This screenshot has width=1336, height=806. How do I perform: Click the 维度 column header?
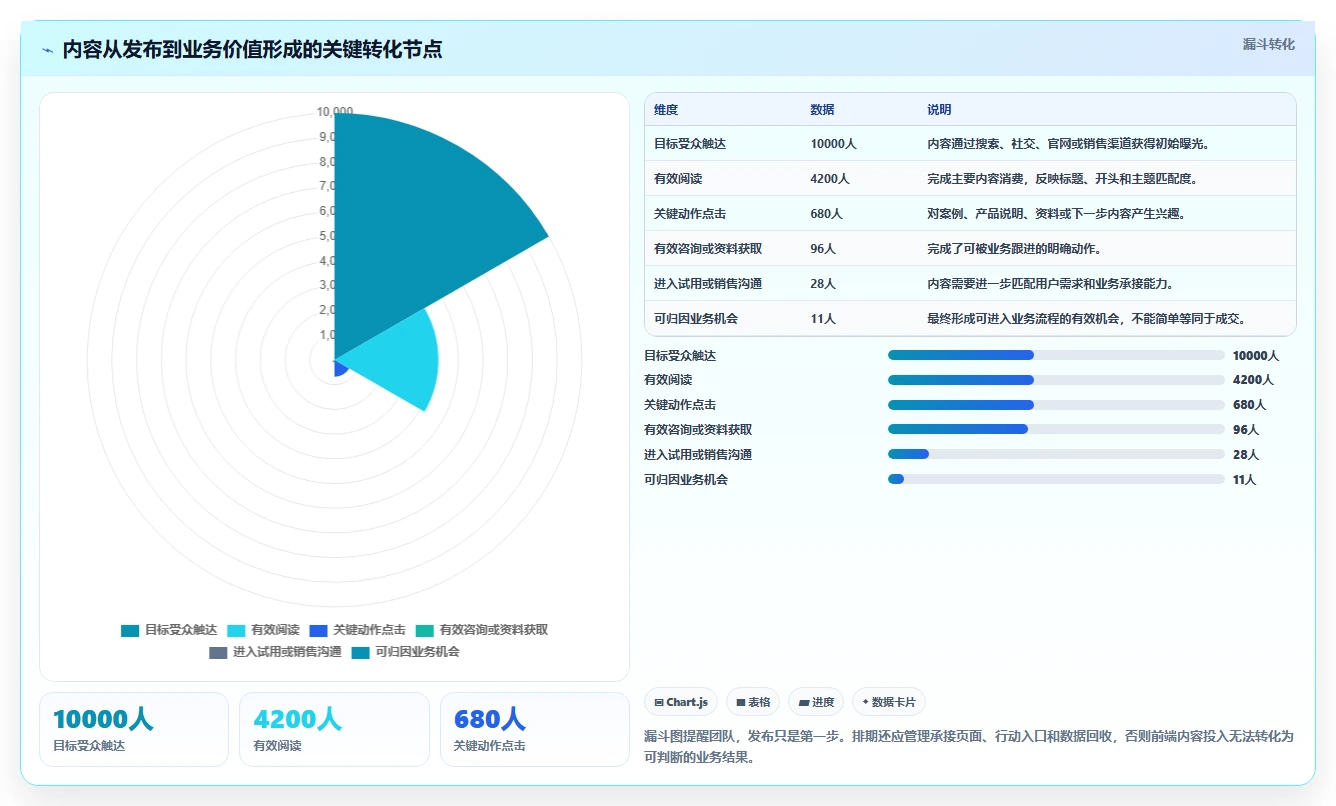coord(666,110)
